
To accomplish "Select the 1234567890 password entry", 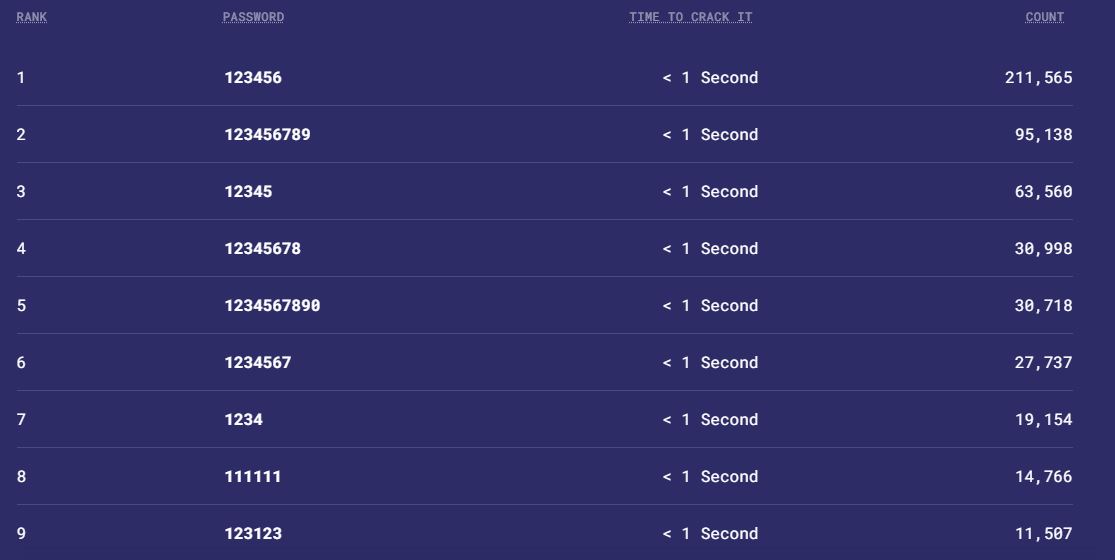I will point(272,306).
